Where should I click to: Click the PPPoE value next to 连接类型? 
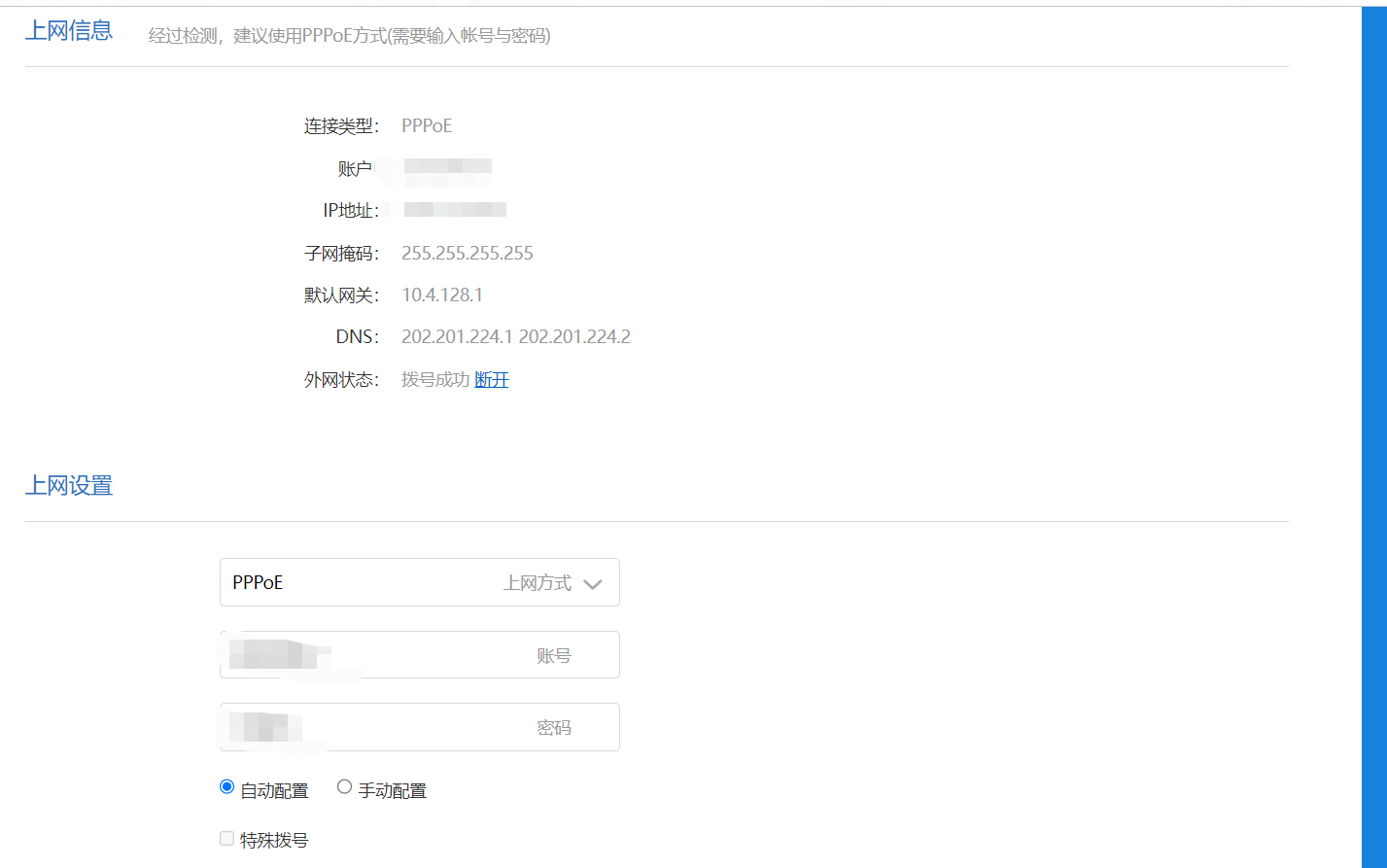tap(427, 126)
